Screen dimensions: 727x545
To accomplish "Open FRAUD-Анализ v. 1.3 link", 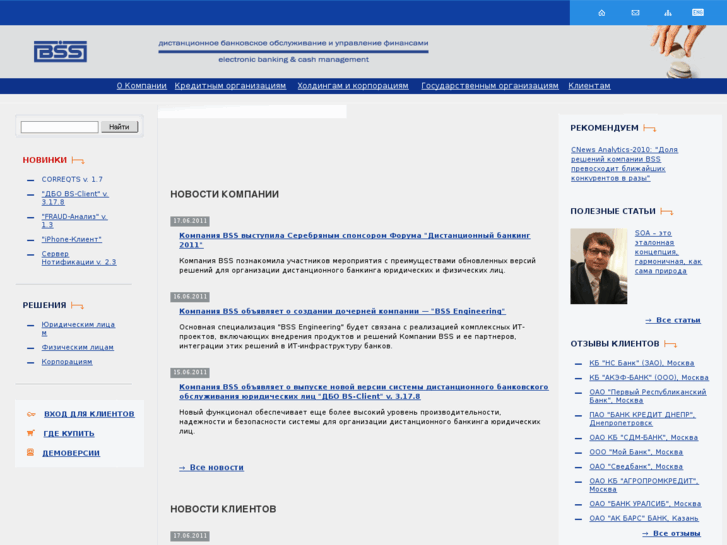I will click(74, 221).
